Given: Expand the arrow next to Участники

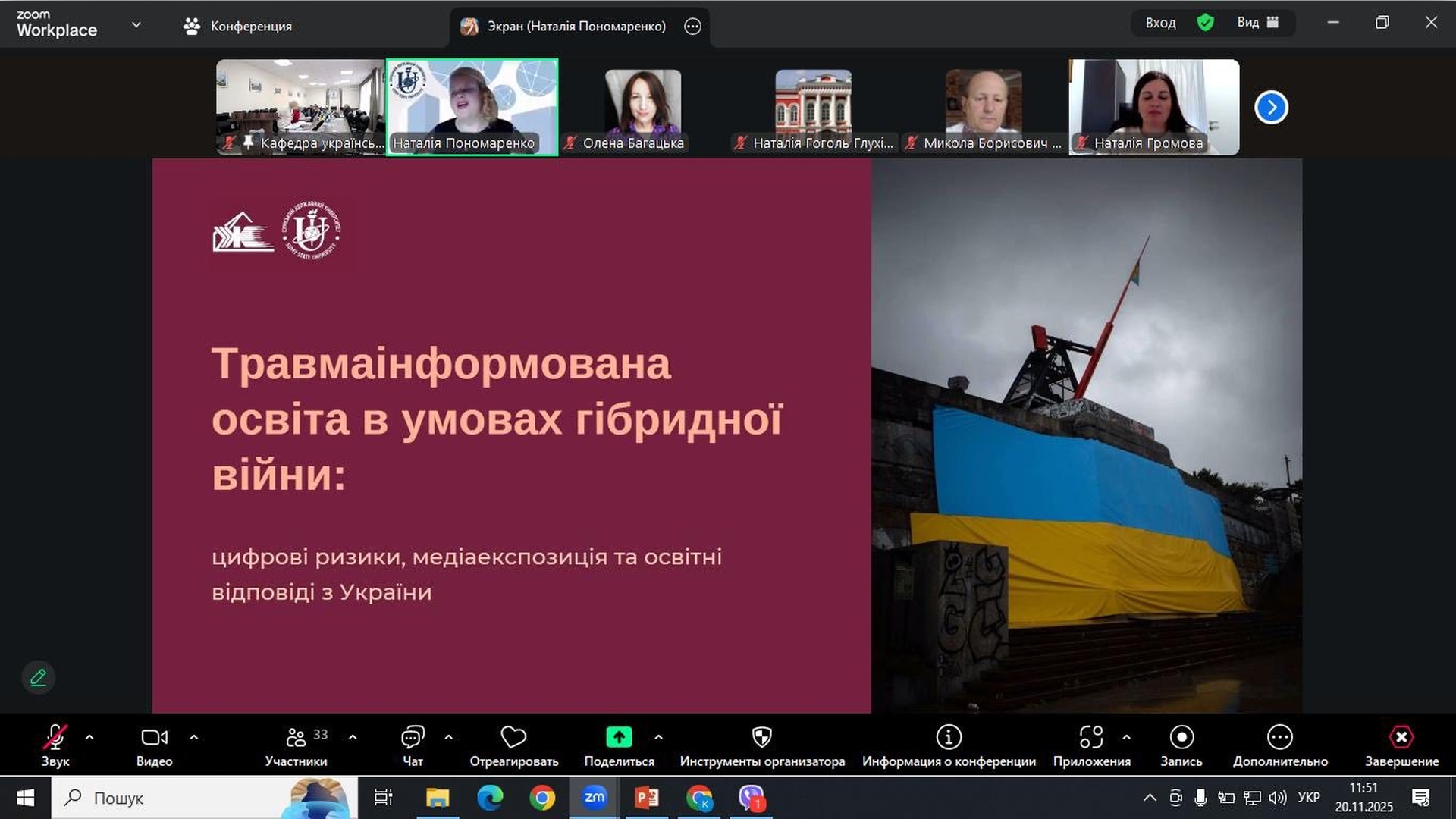Looking at the screenshot, I should [353, 737].
